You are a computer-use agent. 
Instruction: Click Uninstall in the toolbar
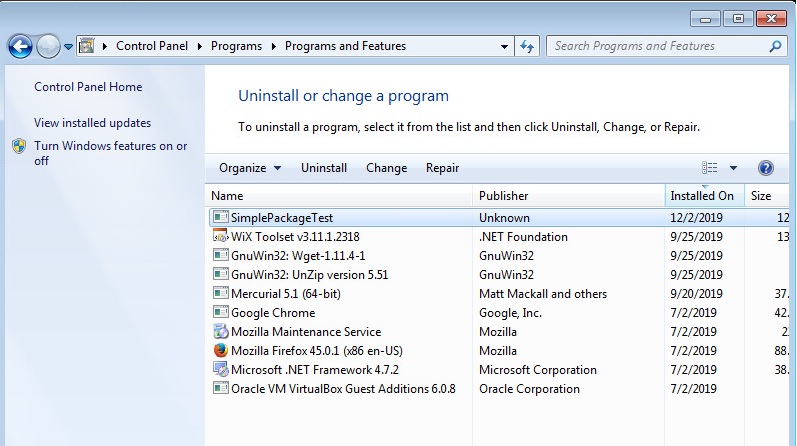[x=324, y=168]
